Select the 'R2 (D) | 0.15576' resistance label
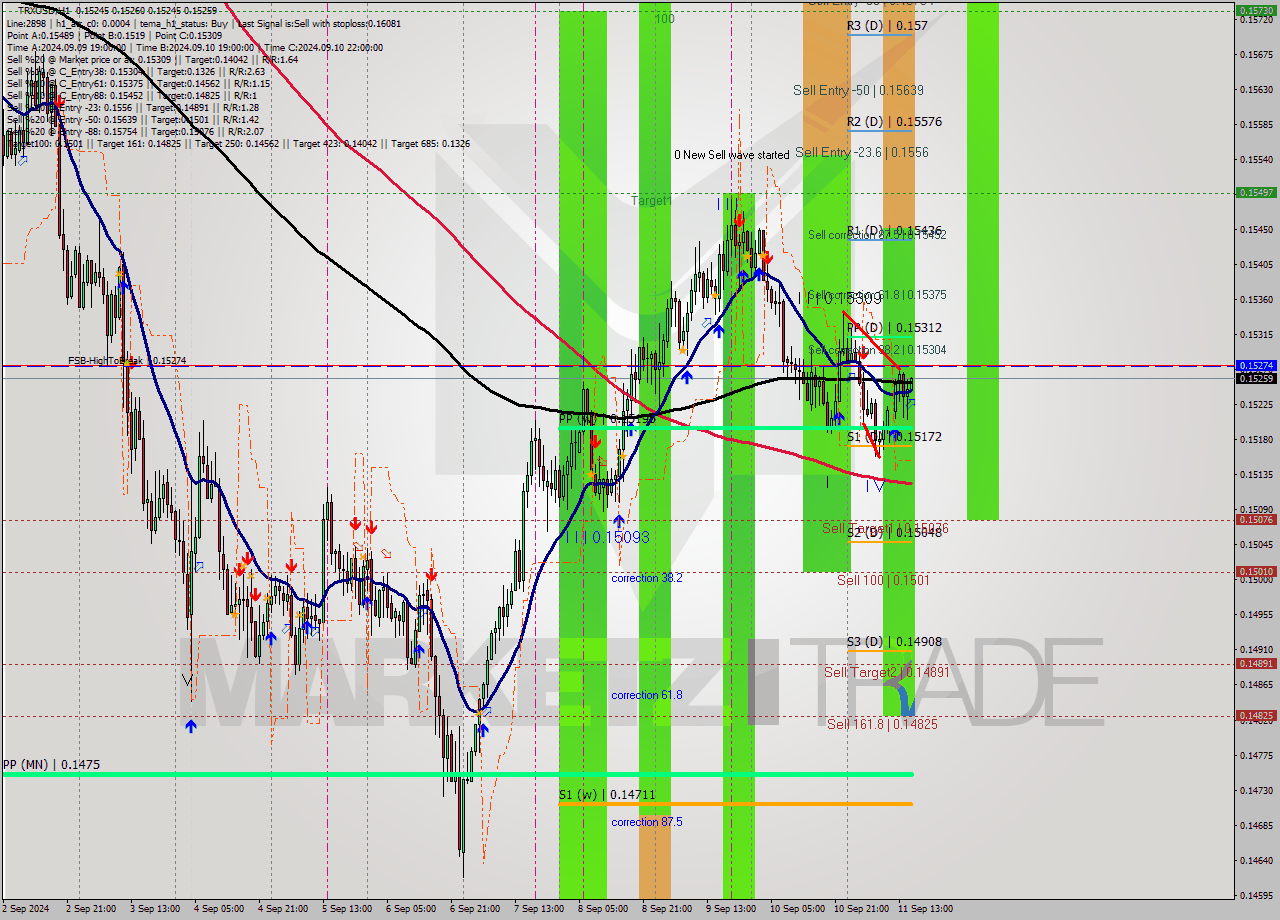The width and height of the screenshot is (1280, 920). coord(894,122)
